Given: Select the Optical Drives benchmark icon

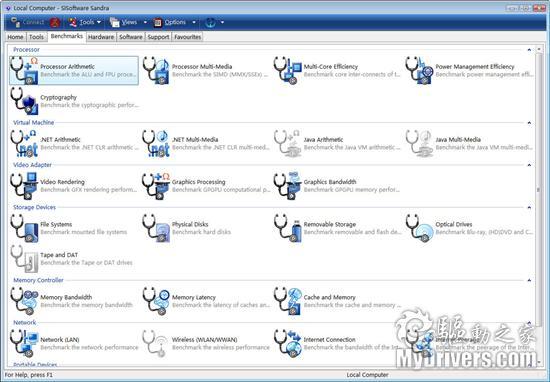Looking at the screenshot, I should 420,228.
